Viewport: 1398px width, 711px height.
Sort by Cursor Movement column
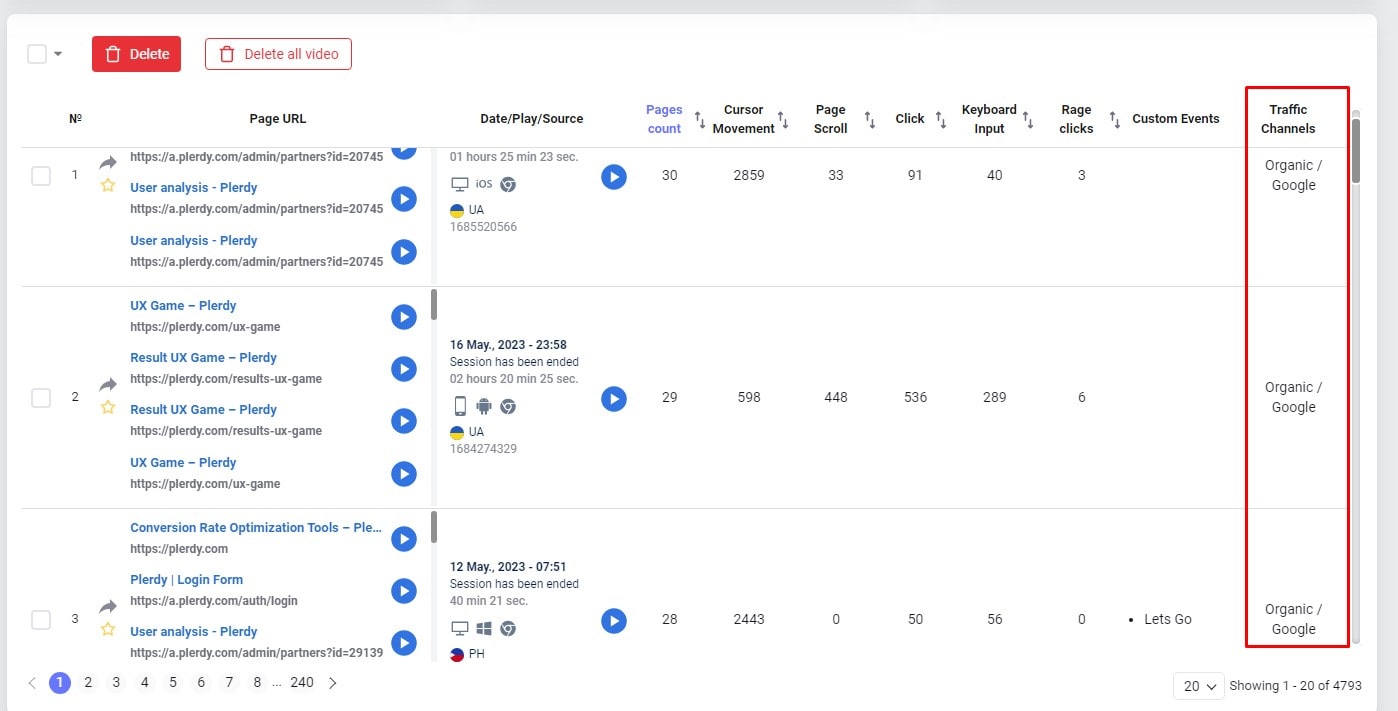coord(783,119)
